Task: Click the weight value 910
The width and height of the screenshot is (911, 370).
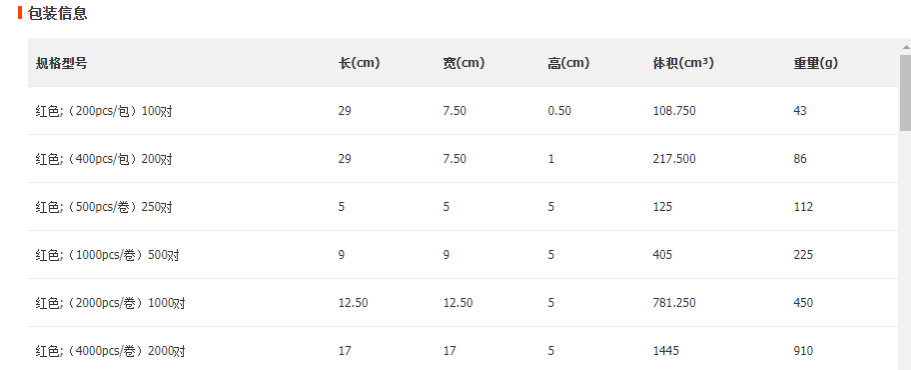Action: pyautogui.click(x=803, y=351)
